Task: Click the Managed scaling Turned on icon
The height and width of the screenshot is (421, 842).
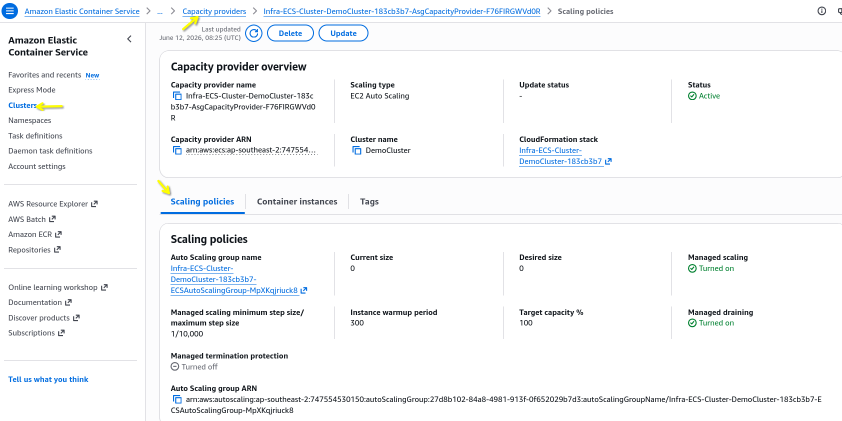Action: tap(692, 268)
